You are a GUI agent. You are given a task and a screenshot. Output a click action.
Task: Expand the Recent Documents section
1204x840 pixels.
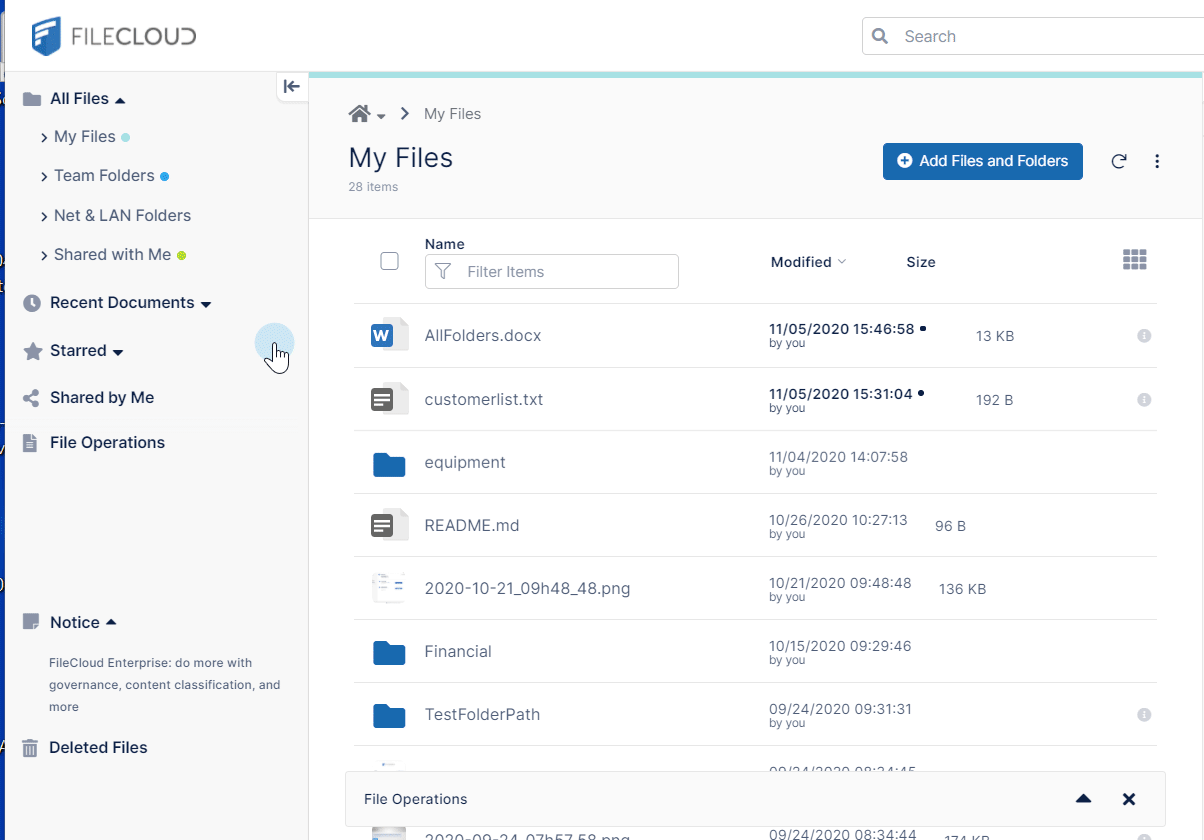click(206, 304)
